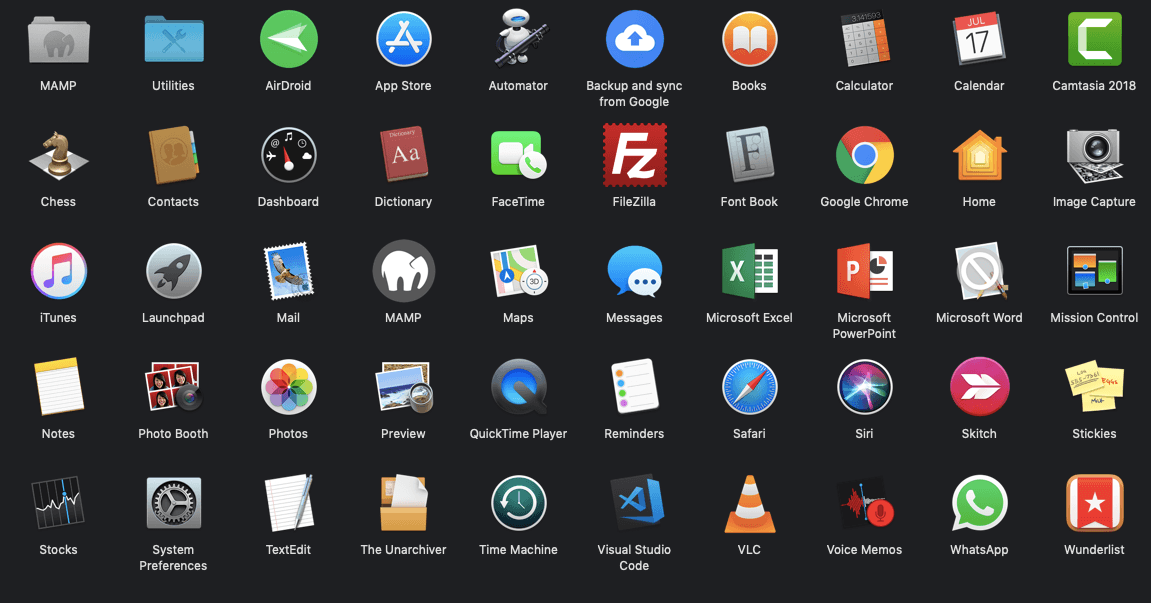The image size is (1151, 603).
Task: Open the Books app
Action: coord(749,40)
